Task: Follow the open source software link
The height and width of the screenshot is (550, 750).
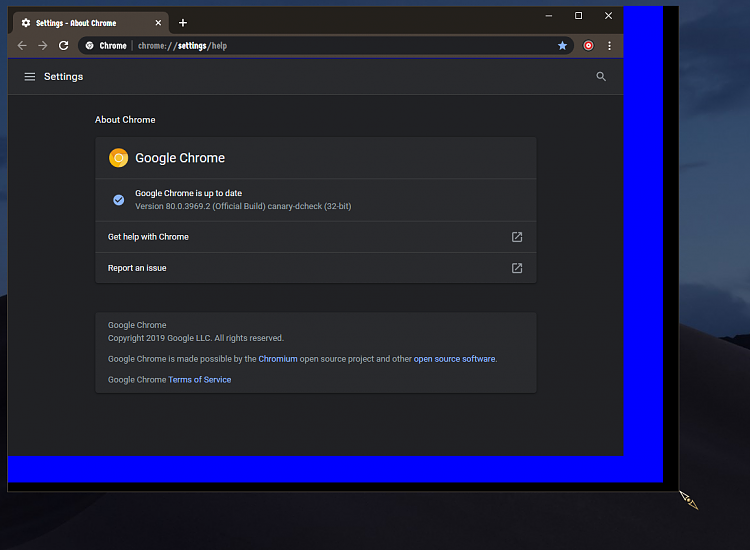Action: 454,359
